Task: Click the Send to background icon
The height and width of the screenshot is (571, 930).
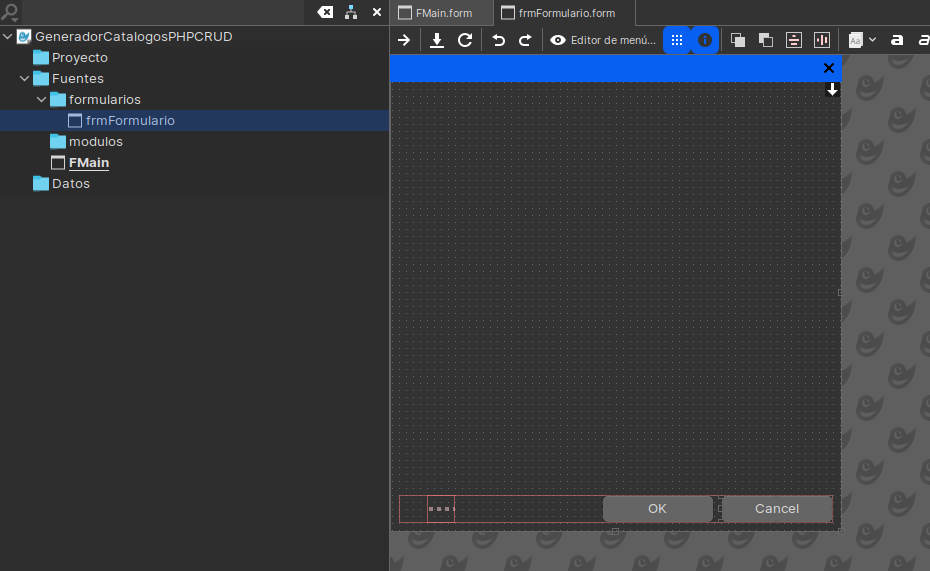Action: click(766, 40)
